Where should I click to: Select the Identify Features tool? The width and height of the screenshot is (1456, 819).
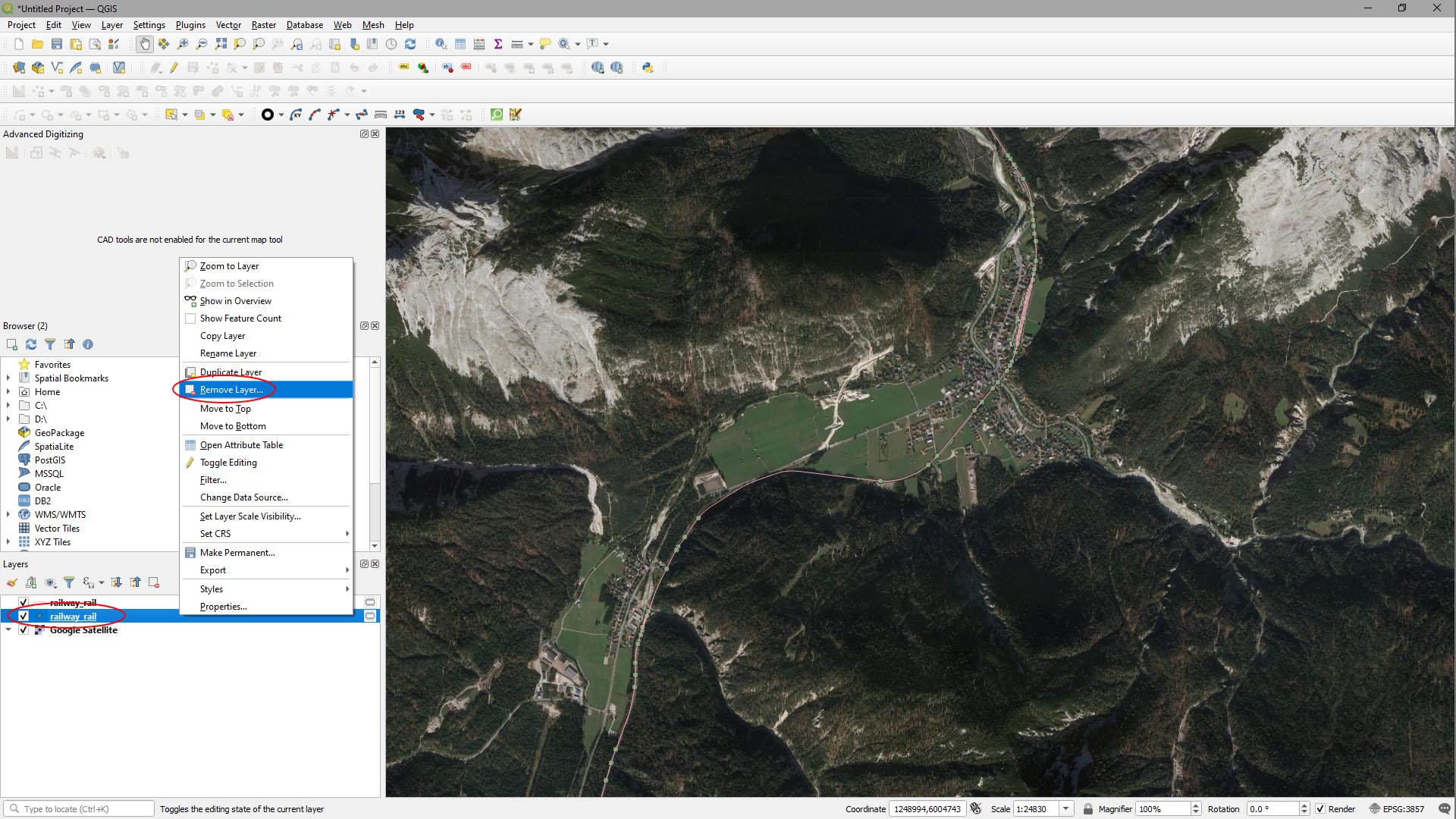441,44
